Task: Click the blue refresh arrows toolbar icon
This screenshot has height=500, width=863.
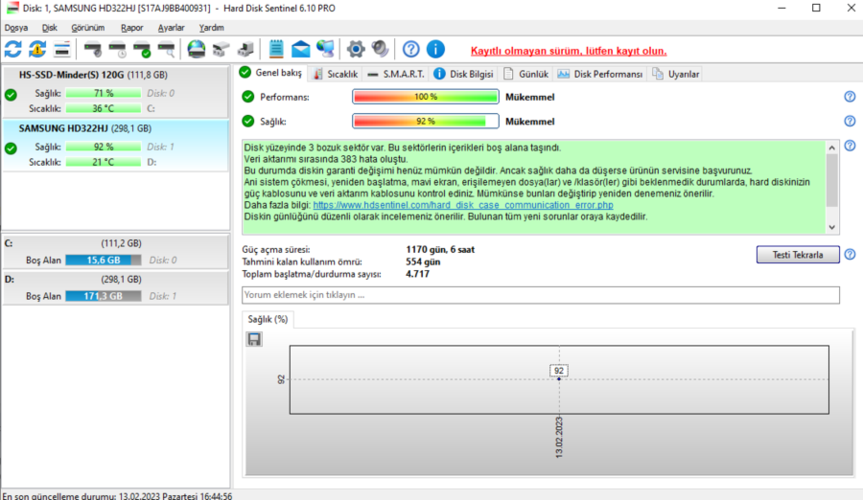Action: click(13, 50)
